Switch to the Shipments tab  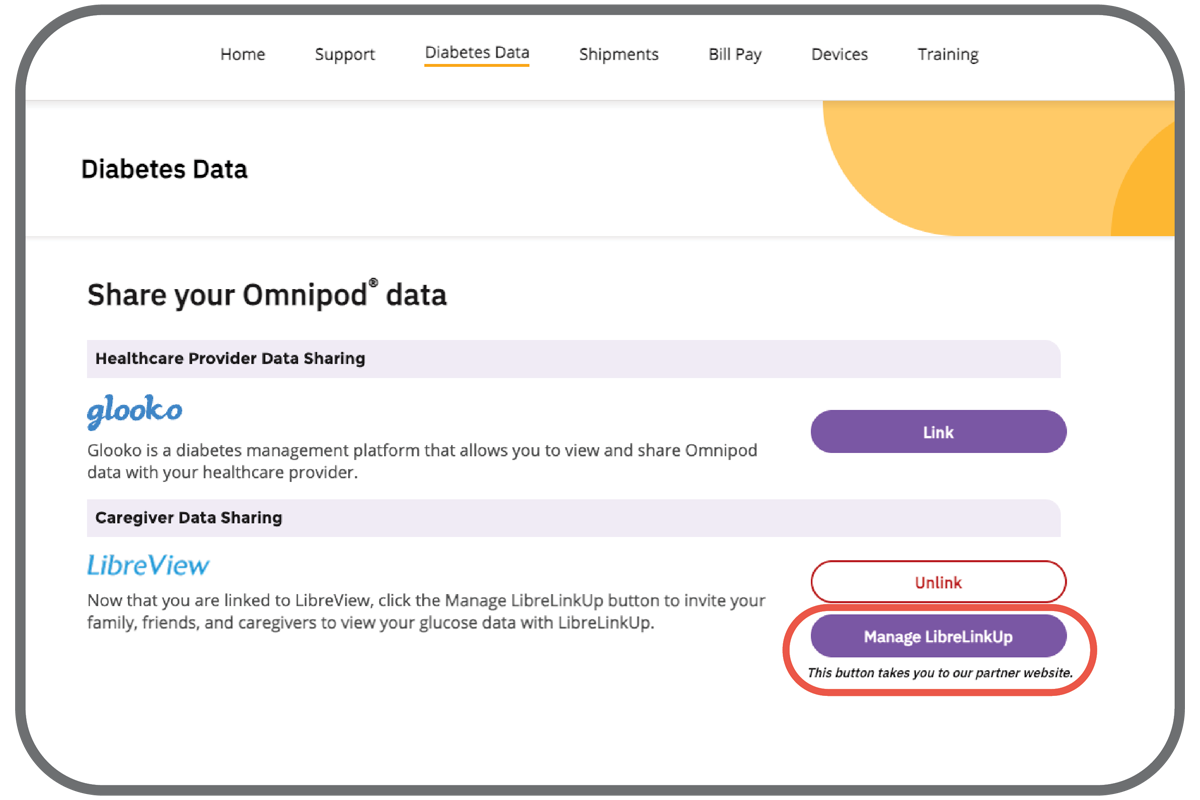tap(619, 55)
